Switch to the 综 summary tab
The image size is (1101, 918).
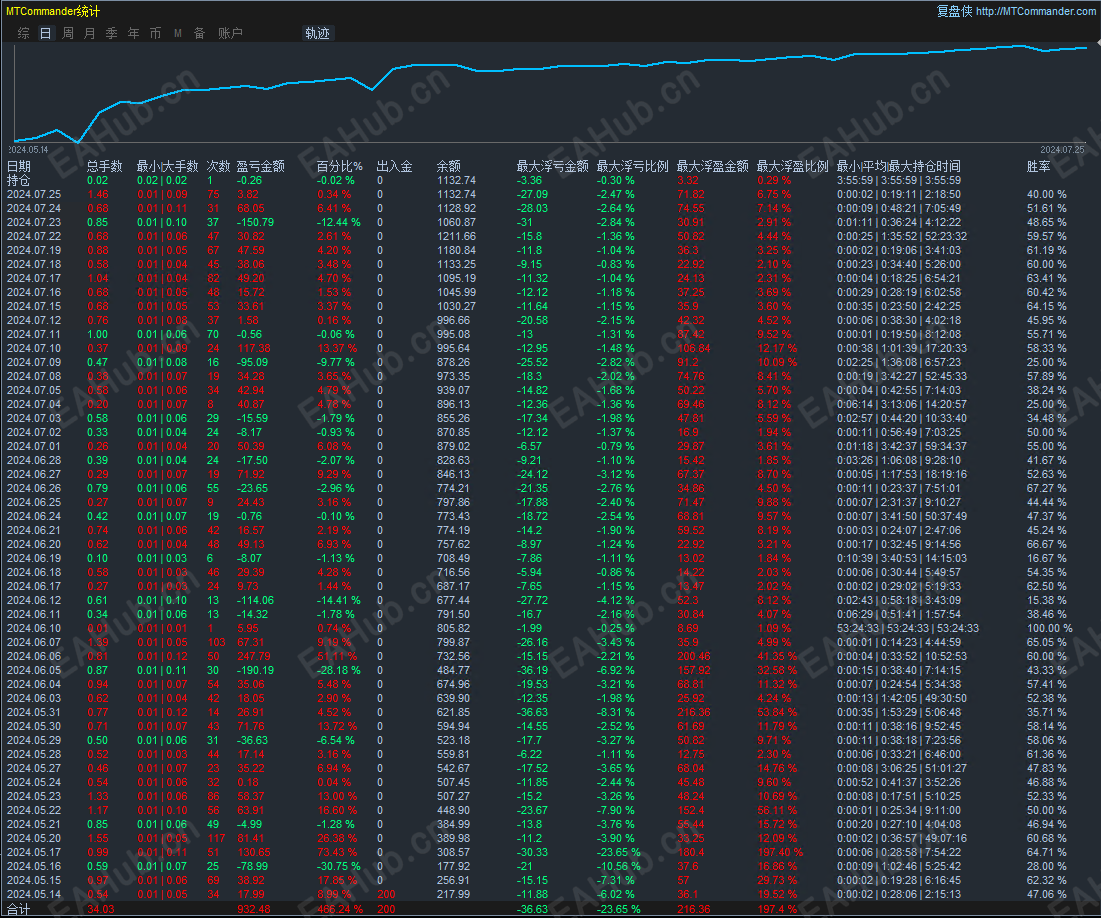click(x=24, y=33)
